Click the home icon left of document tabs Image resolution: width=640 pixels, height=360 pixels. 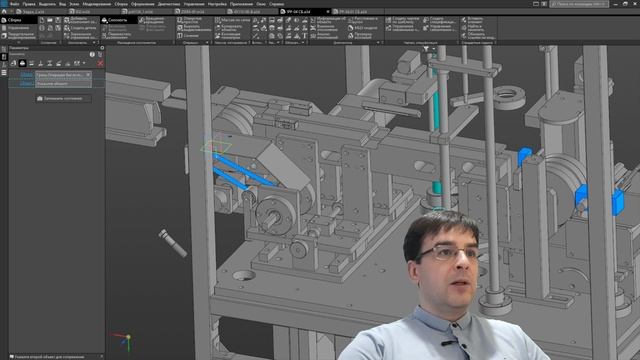click(4, 12)
